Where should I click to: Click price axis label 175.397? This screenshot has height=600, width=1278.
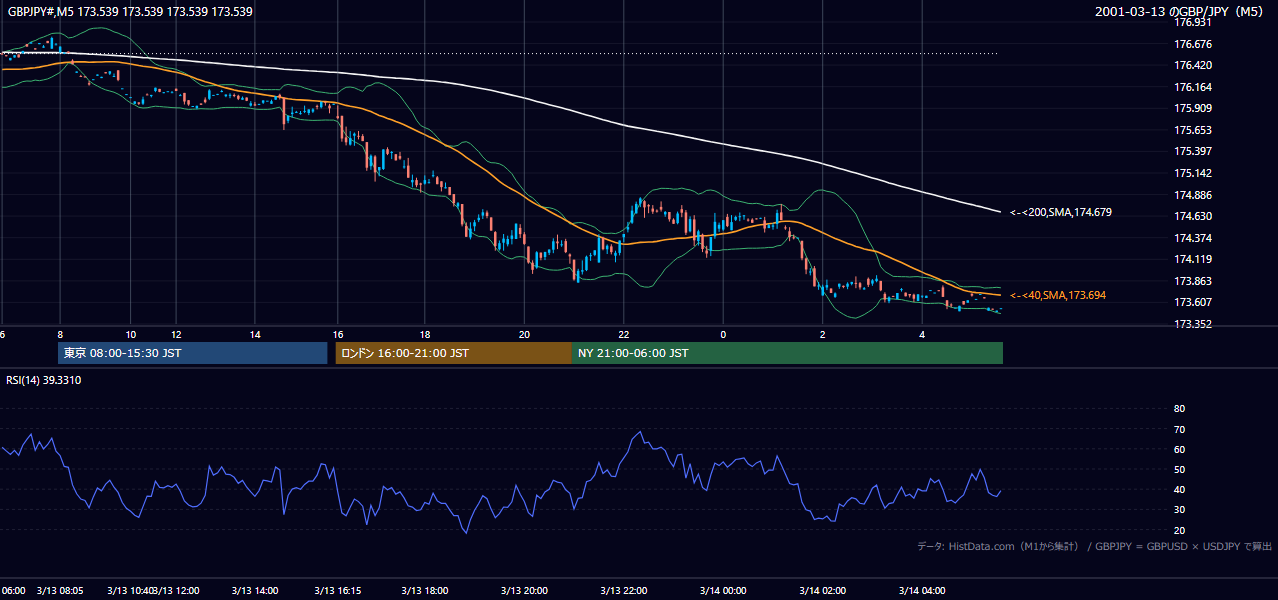pyautogui.click(x=1193, y=151)
